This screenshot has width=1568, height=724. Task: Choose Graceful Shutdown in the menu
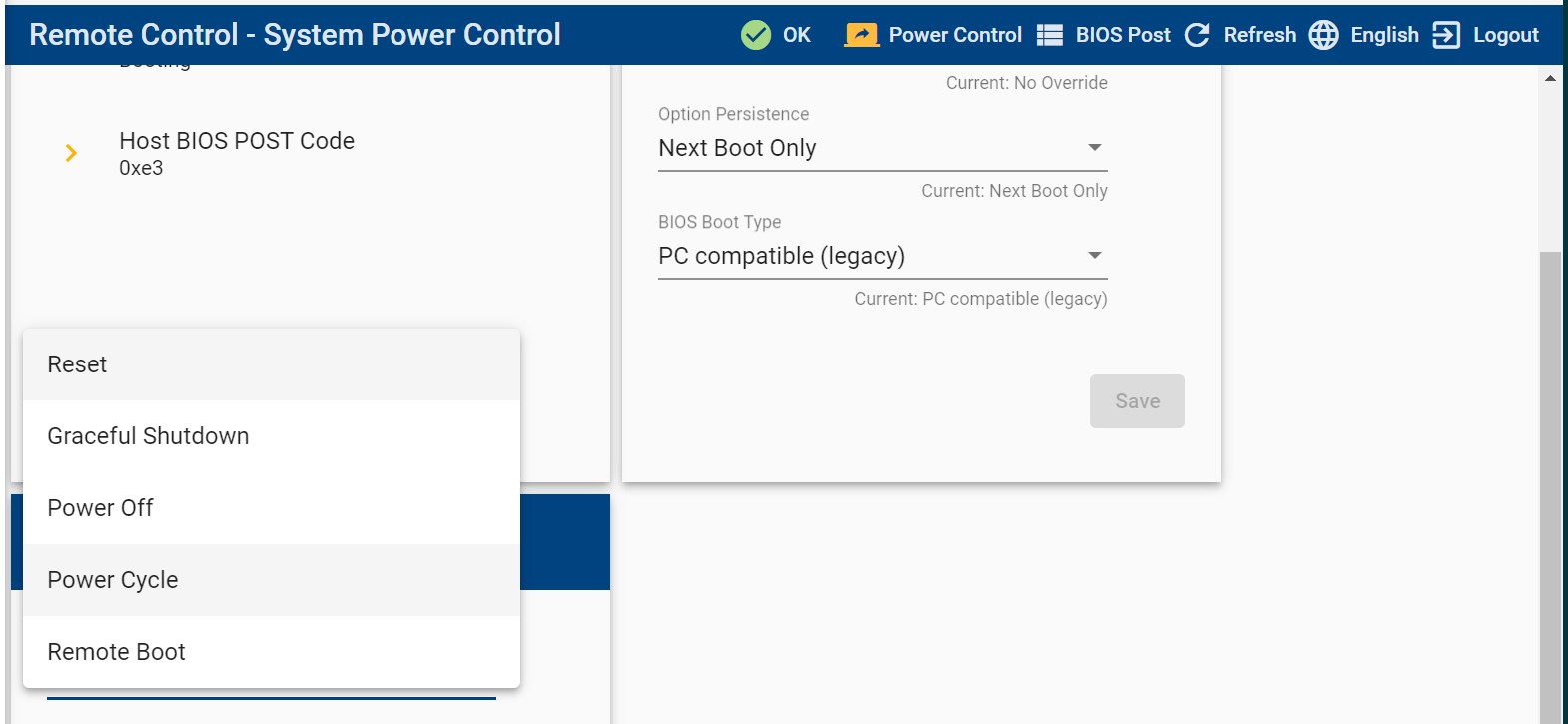[x=148, y=436]
